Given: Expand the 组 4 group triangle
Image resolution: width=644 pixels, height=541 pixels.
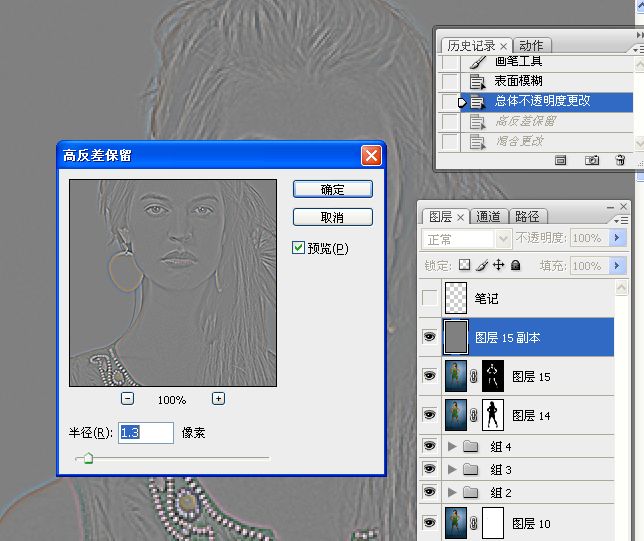Looking at the screenshot, I should point(452,447).
